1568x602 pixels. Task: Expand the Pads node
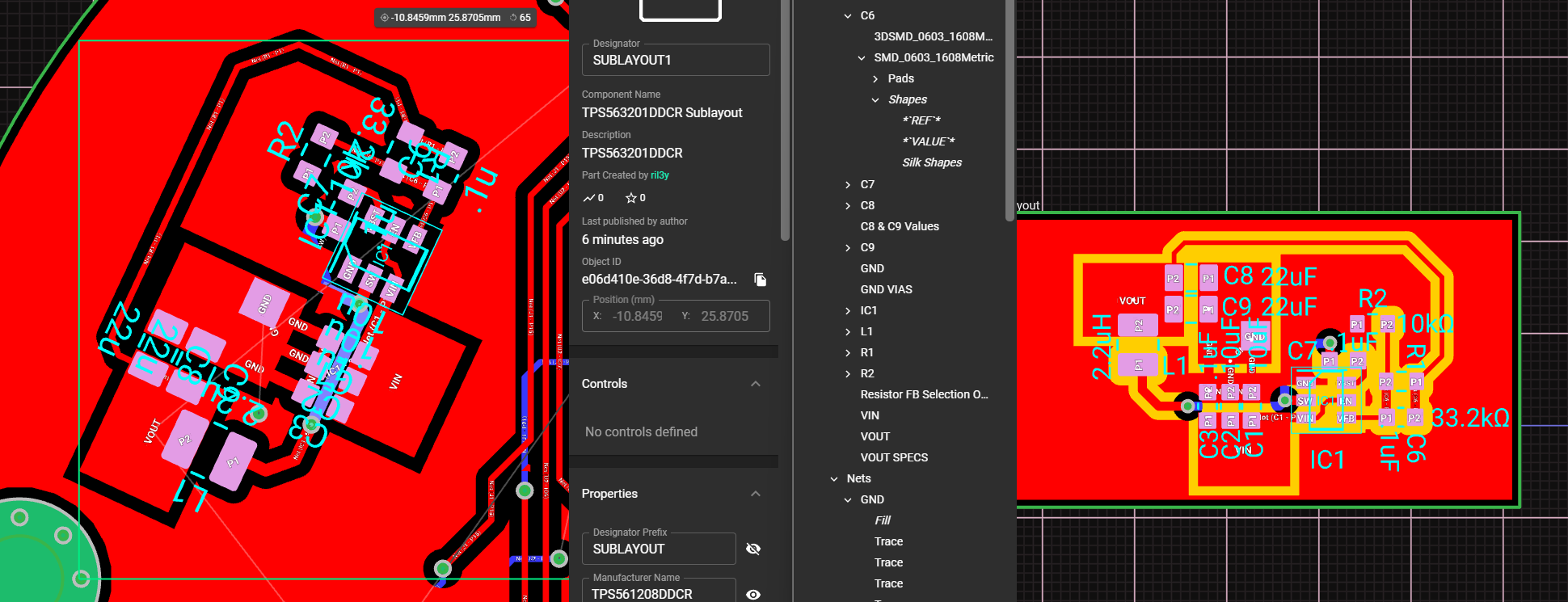[x=875, y=78]
